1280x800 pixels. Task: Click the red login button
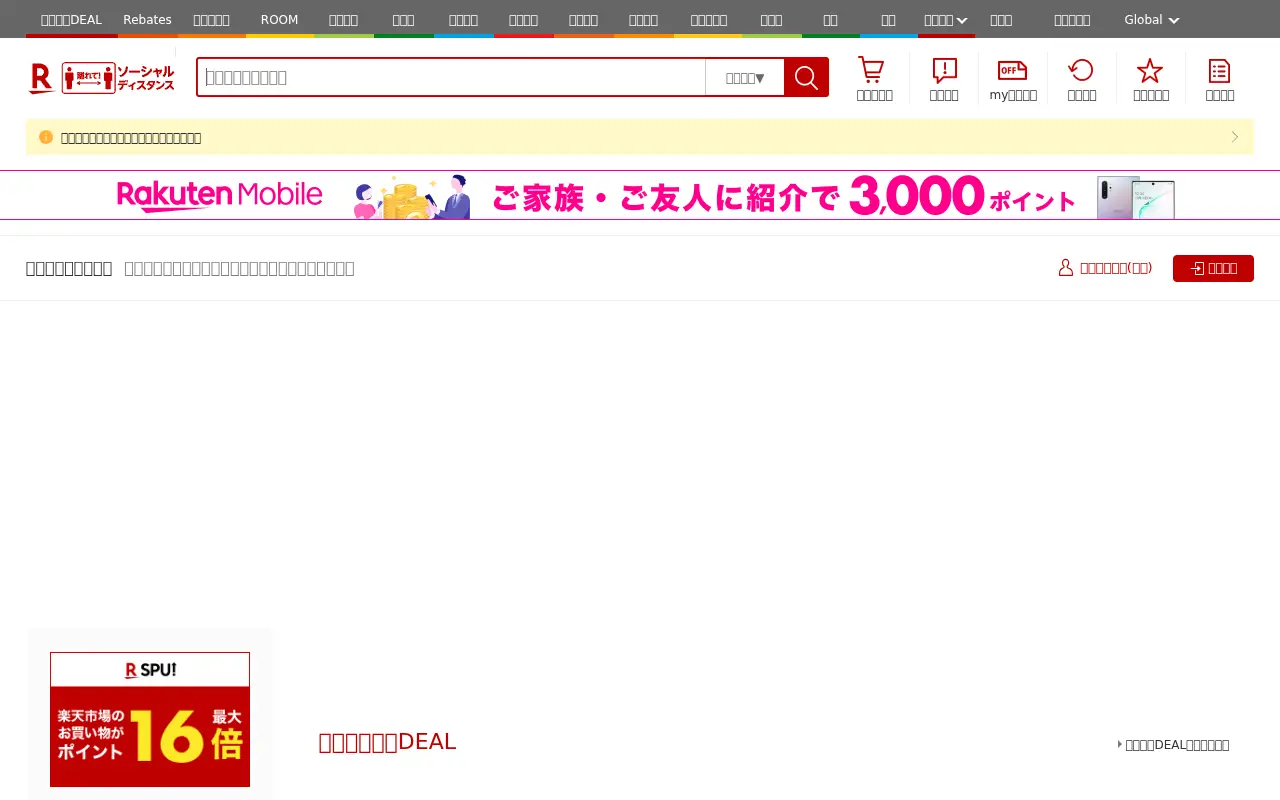point(1213,268)
